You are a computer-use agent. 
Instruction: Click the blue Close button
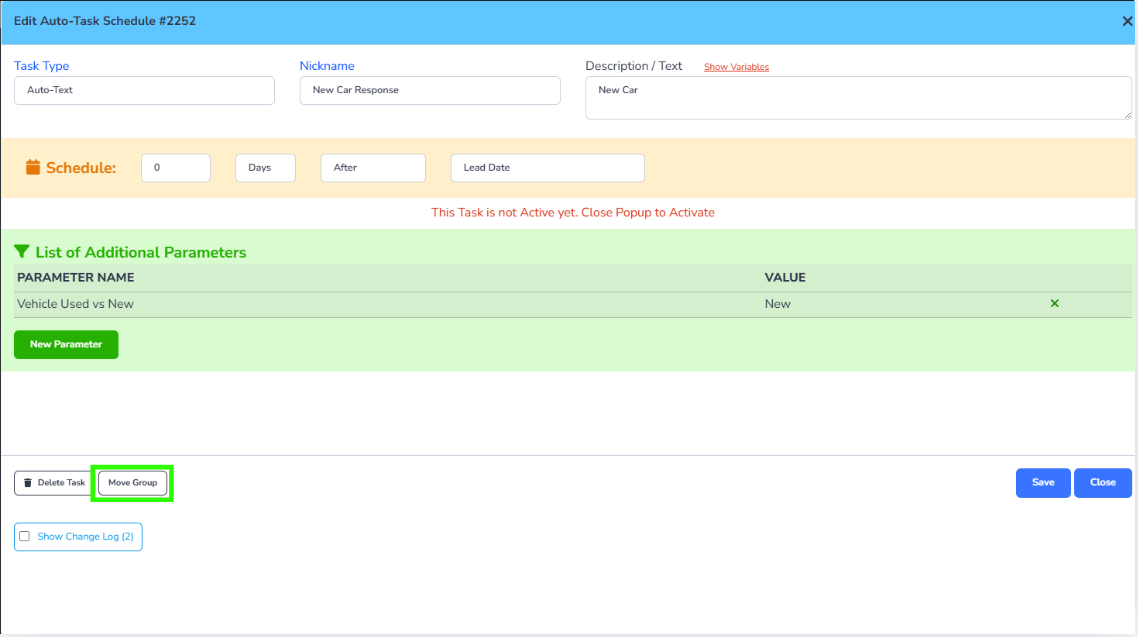pos(1102,482)
